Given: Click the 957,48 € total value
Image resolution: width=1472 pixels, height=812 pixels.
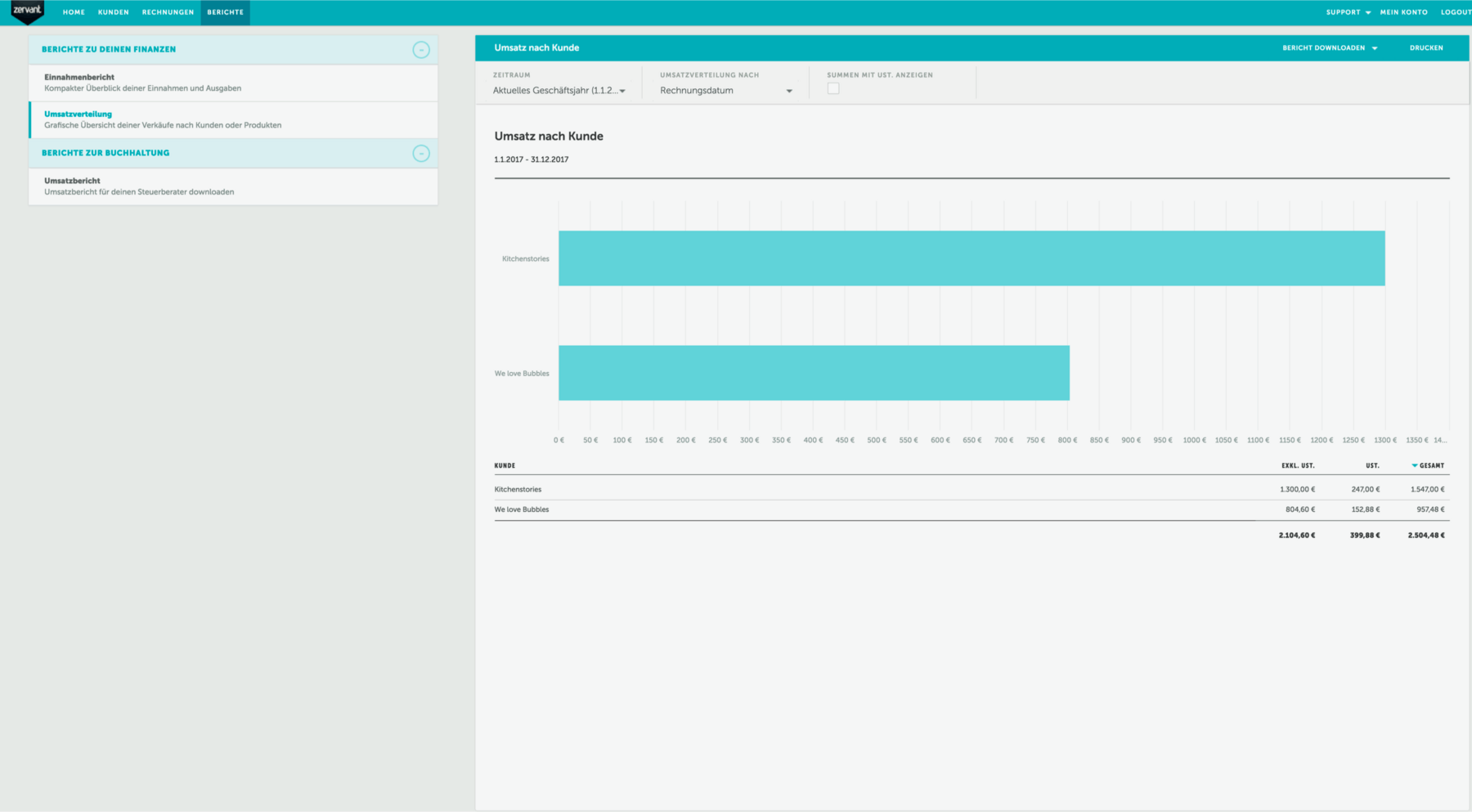Looking at the screenshot, I should [1430, 509].
